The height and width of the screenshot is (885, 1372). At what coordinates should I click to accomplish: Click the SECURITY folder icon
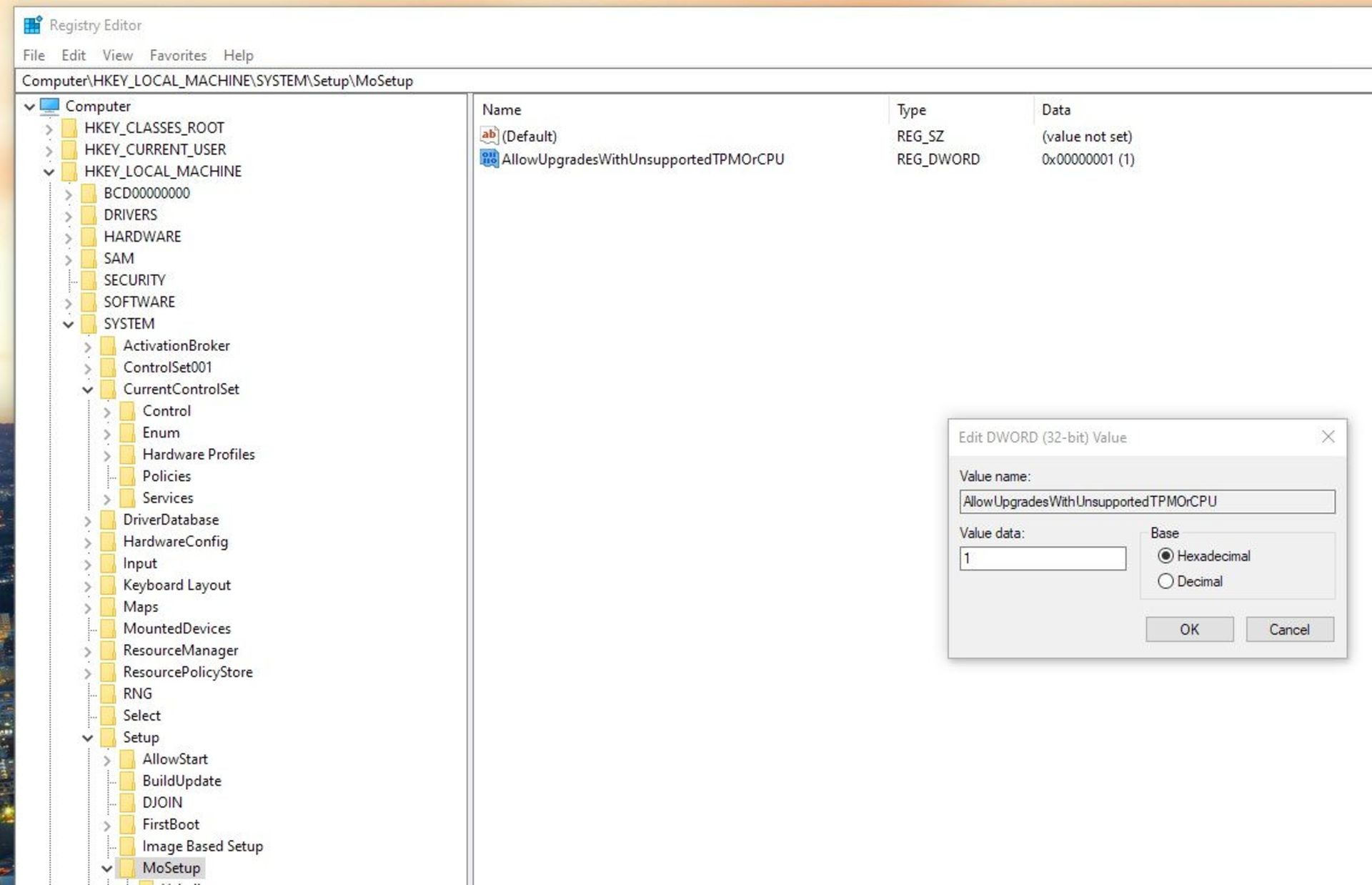pos(89,280)
